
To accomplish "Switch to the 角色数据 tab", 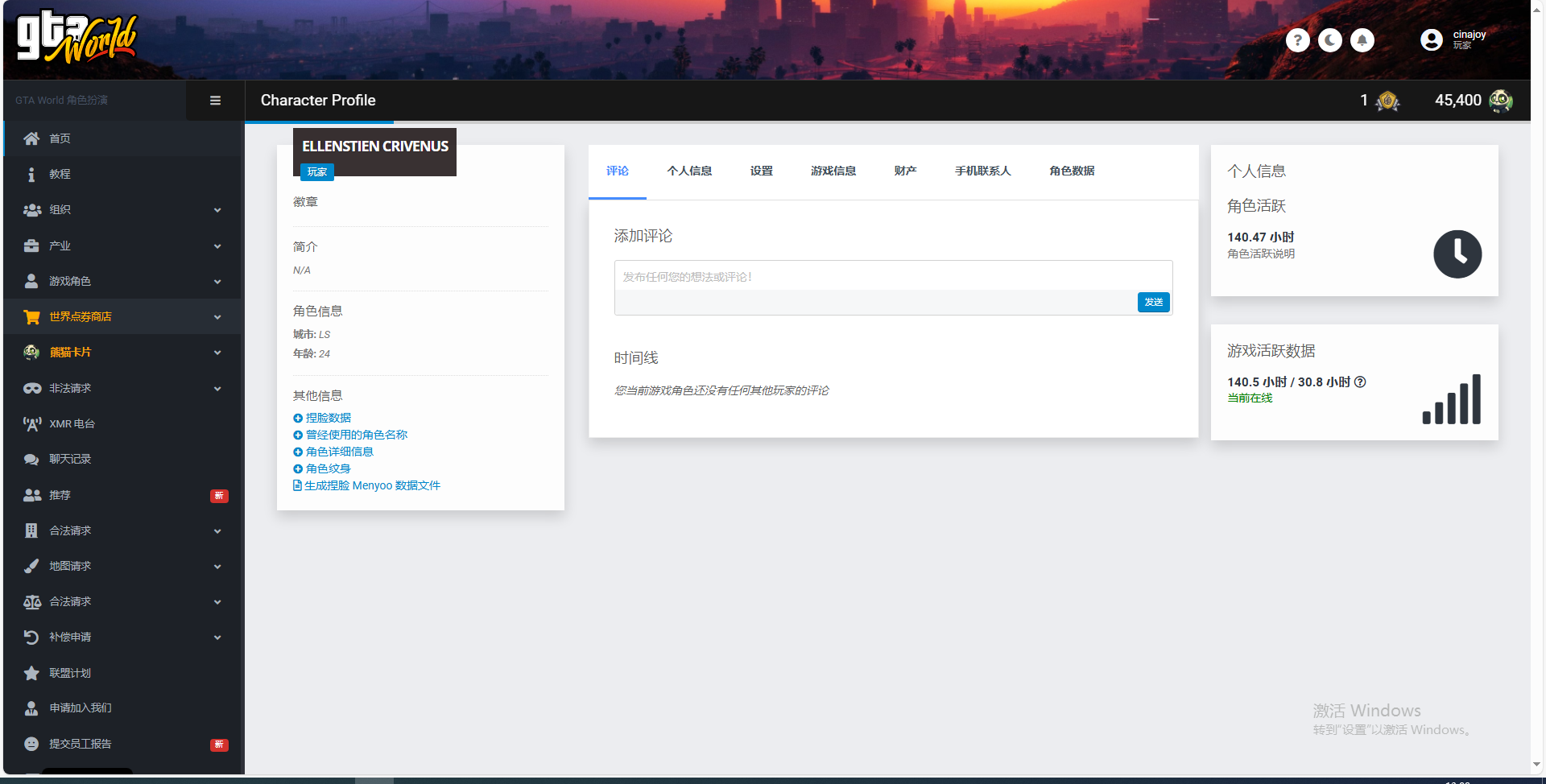I will [1072, 171].
